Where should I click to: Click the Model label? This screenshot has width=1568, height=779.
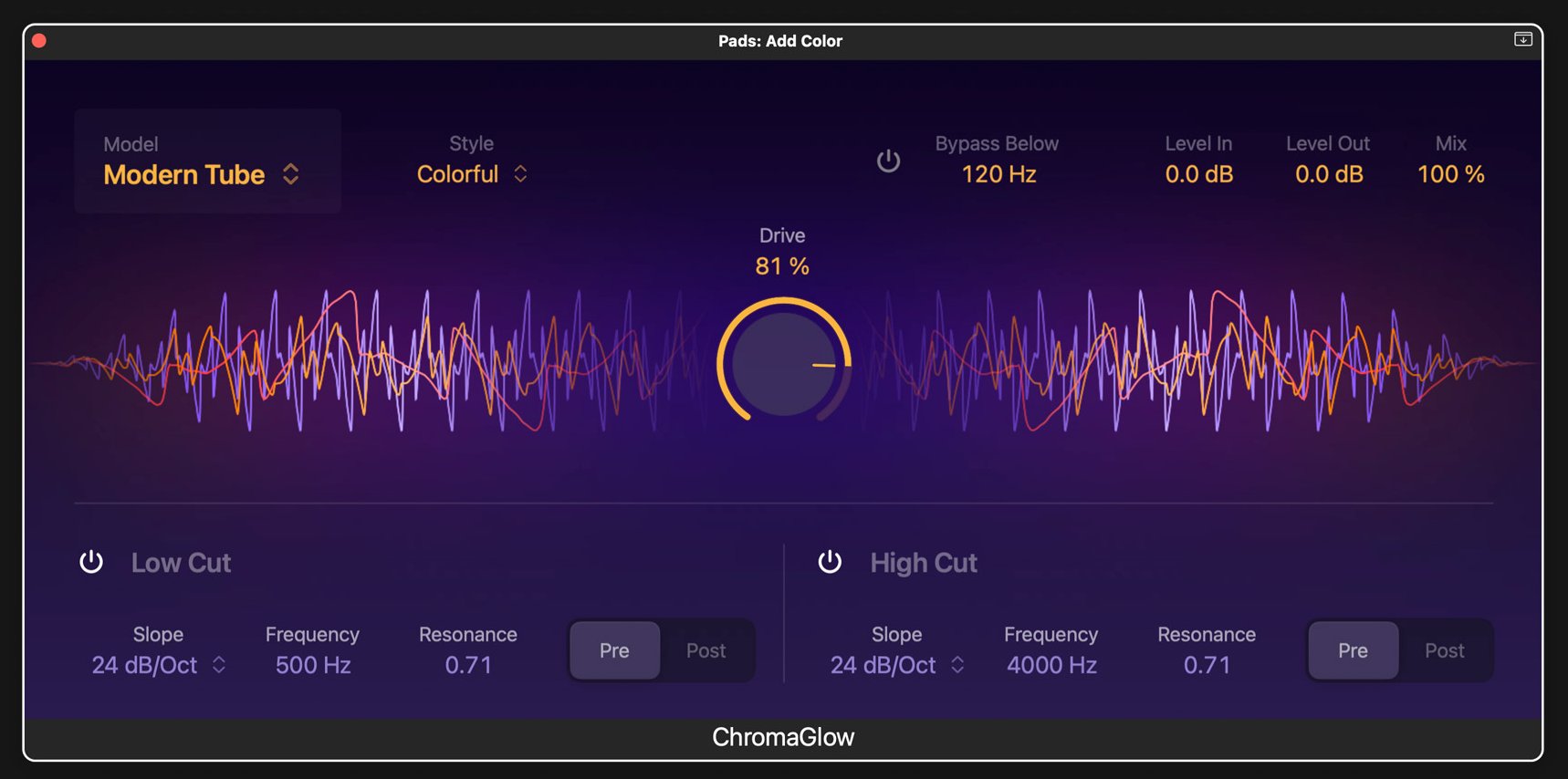click(131, 144)
